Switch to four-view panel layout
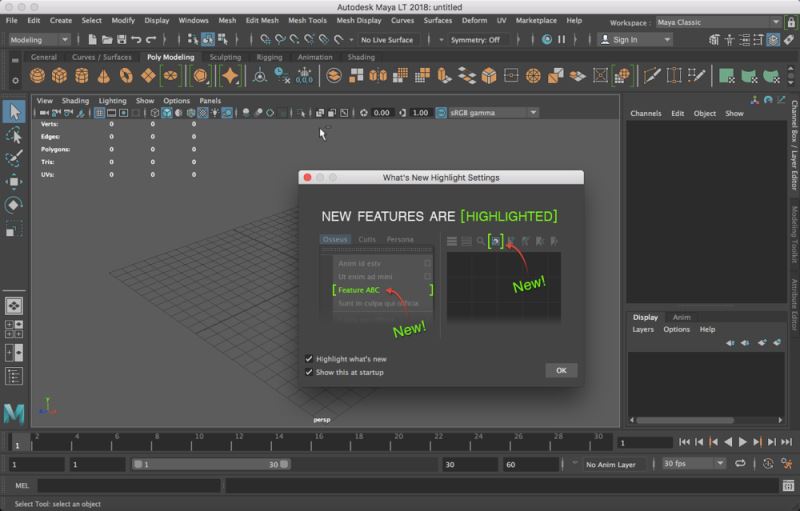The height and width of the screenshot is (511, 800). tap(14, 329)
